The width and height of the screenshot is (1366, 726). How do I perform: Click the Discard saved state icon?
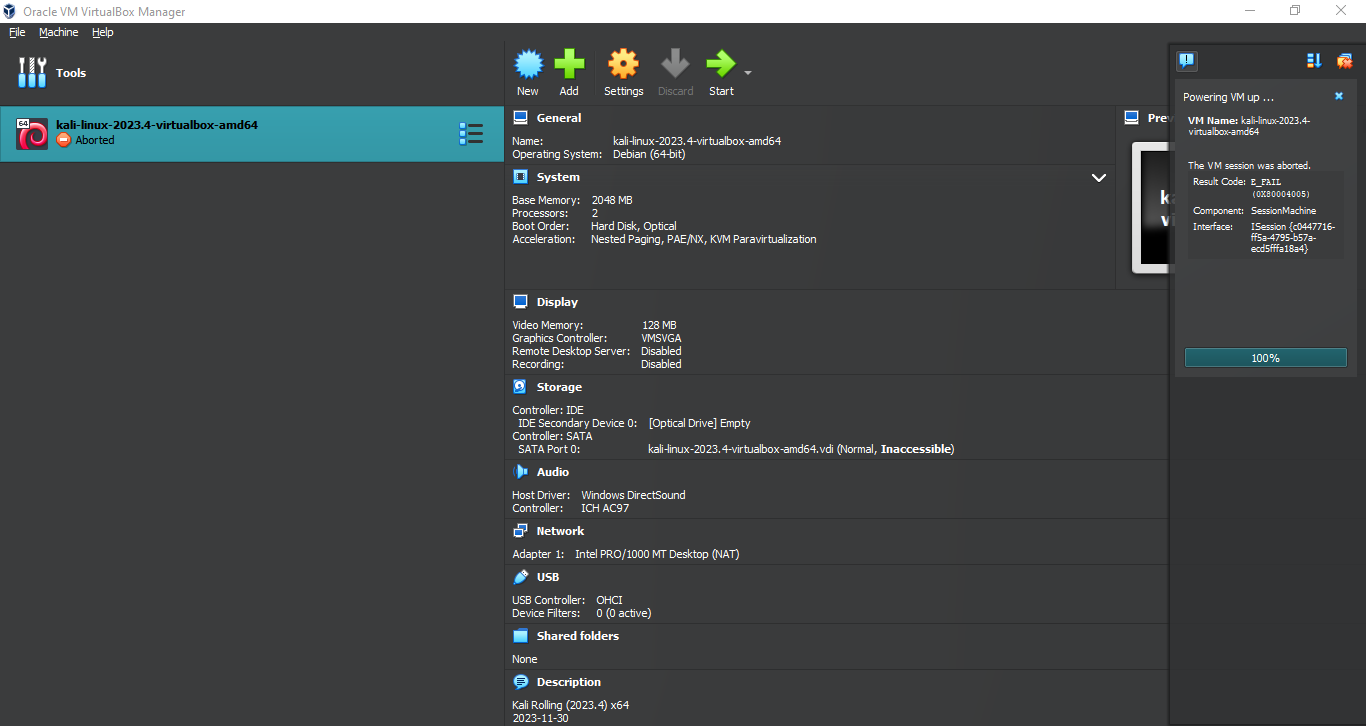pyautogui.click(x=675, y=65)
